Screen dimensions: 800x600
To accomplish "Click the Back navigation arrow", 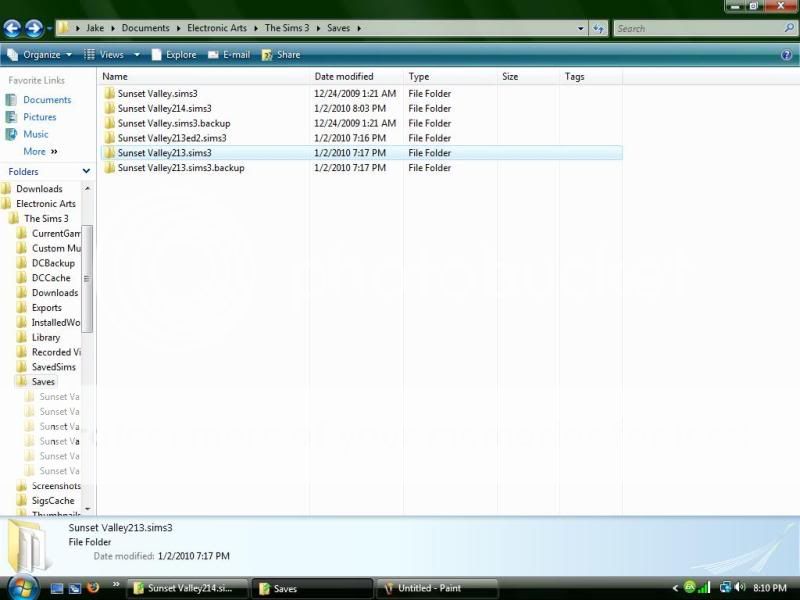I will tap(12, 28).
